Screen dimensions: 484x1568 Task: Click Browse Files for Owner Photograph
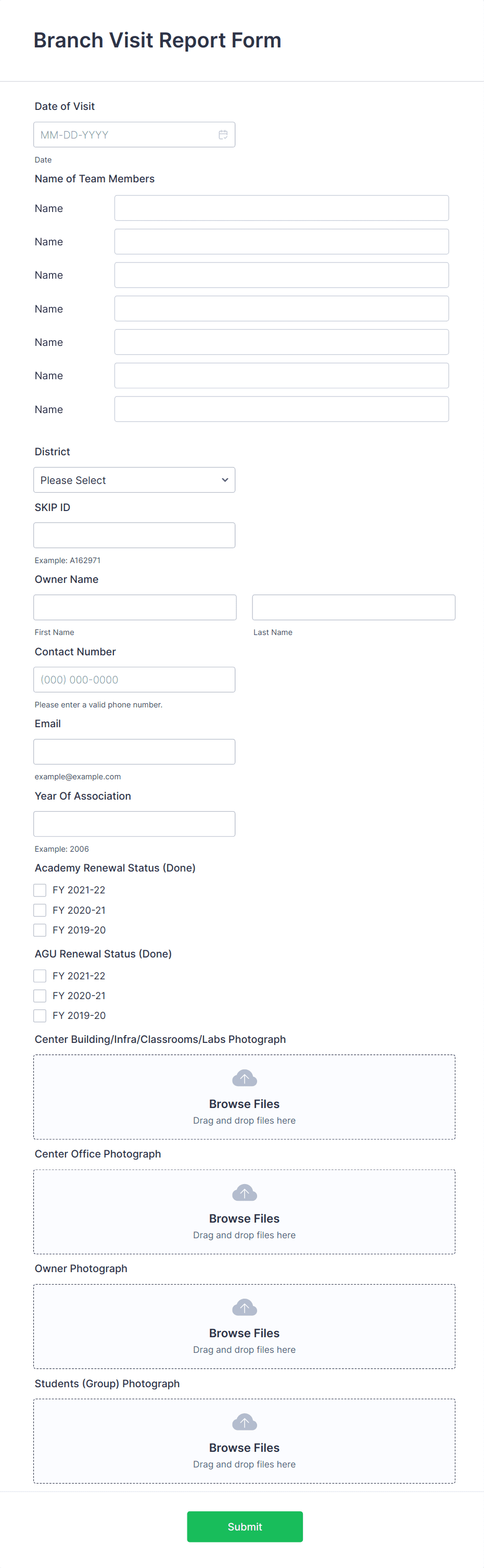[x=245, y=1333]
